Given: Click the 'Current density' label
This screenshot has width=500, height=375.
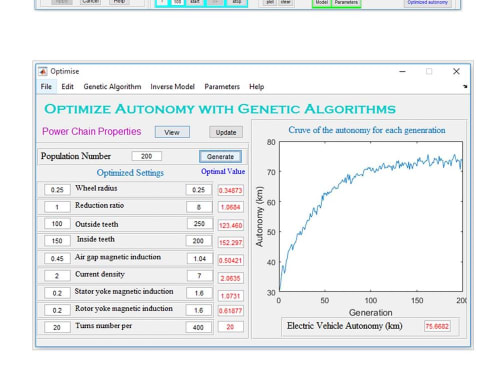Looking at the screenshot, I should coord(100,274).
